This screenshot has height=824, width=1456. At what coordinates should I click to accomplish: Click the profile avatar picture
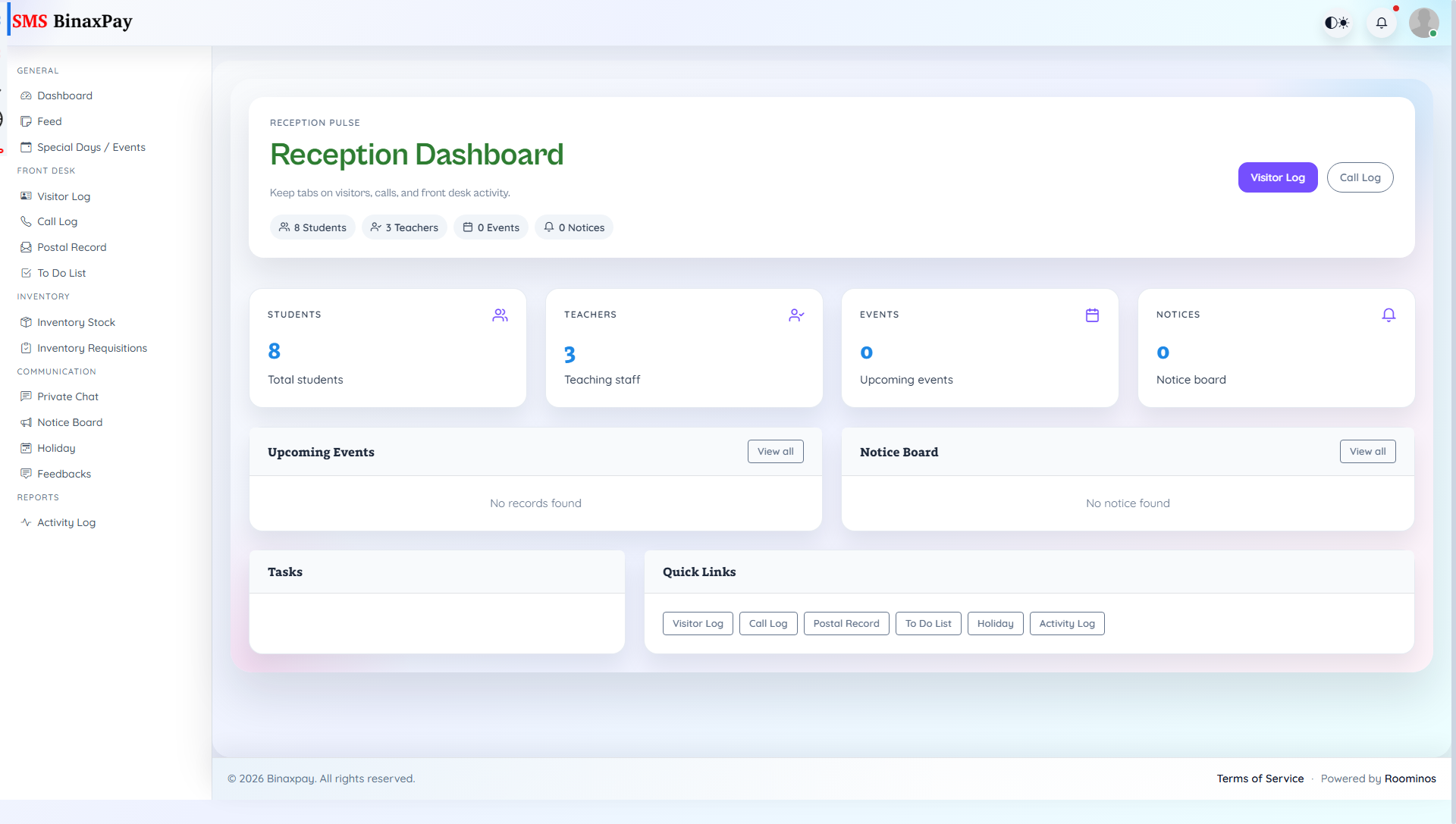pyautogui.click(x=1425, y=23)
